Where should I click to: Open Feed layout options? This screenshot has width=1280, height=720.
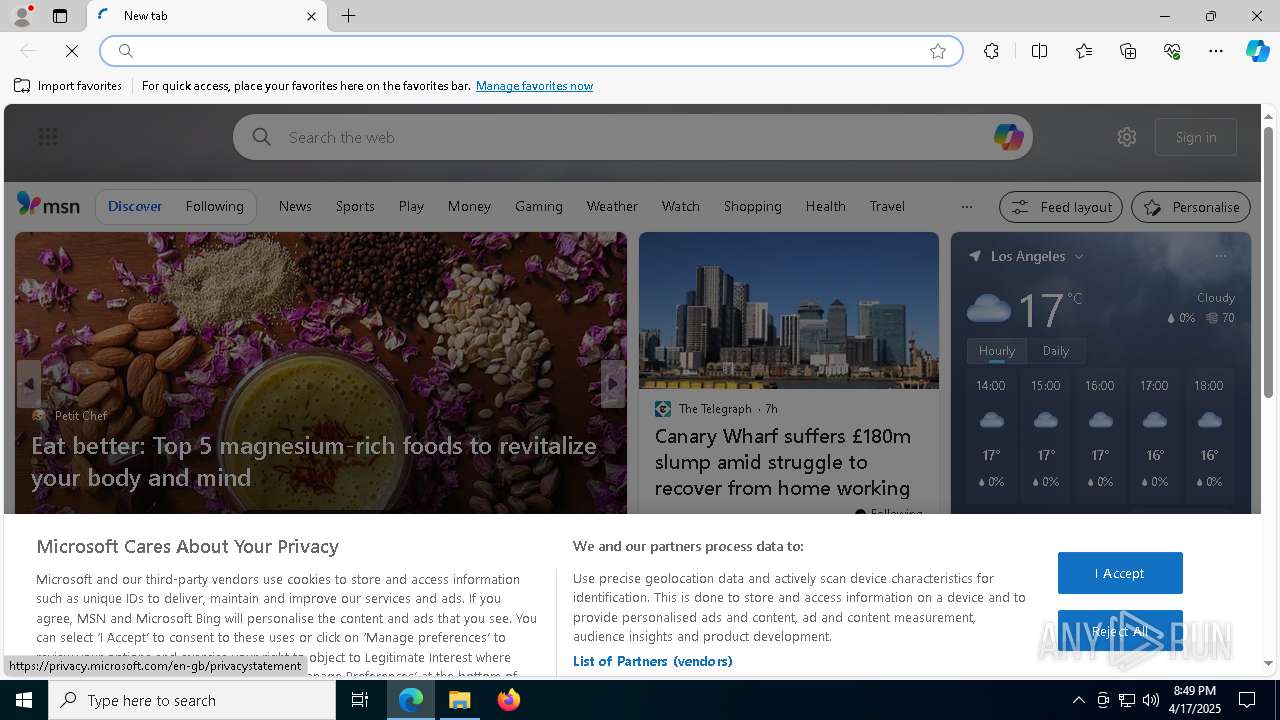click(x=1061, y=207)
